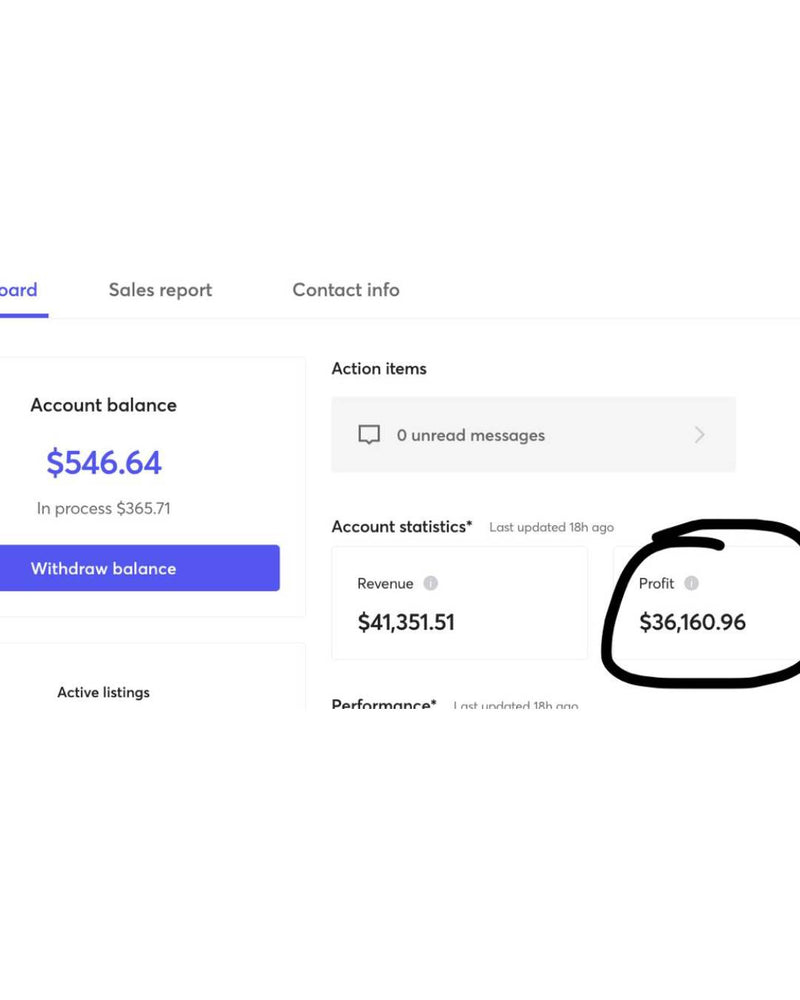
Task: Click the $546.64 account balance amount
Action: [104, 462]
